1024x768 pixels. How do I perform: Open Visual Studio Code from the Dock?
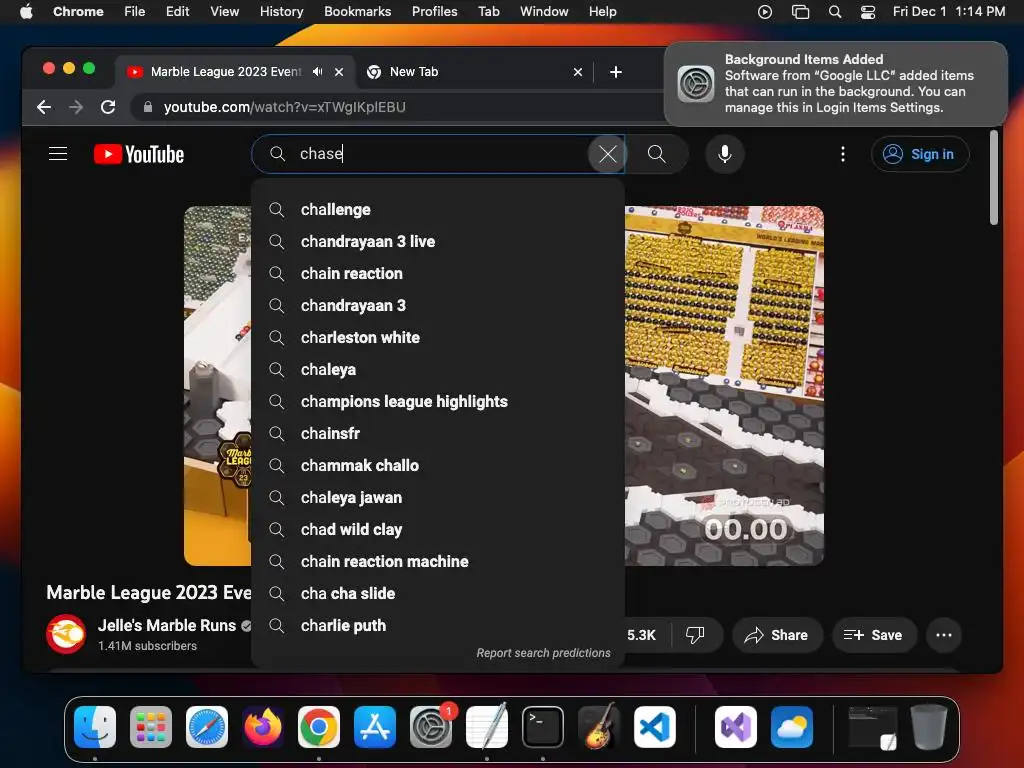pyautogui.click(x=655, y=727)
